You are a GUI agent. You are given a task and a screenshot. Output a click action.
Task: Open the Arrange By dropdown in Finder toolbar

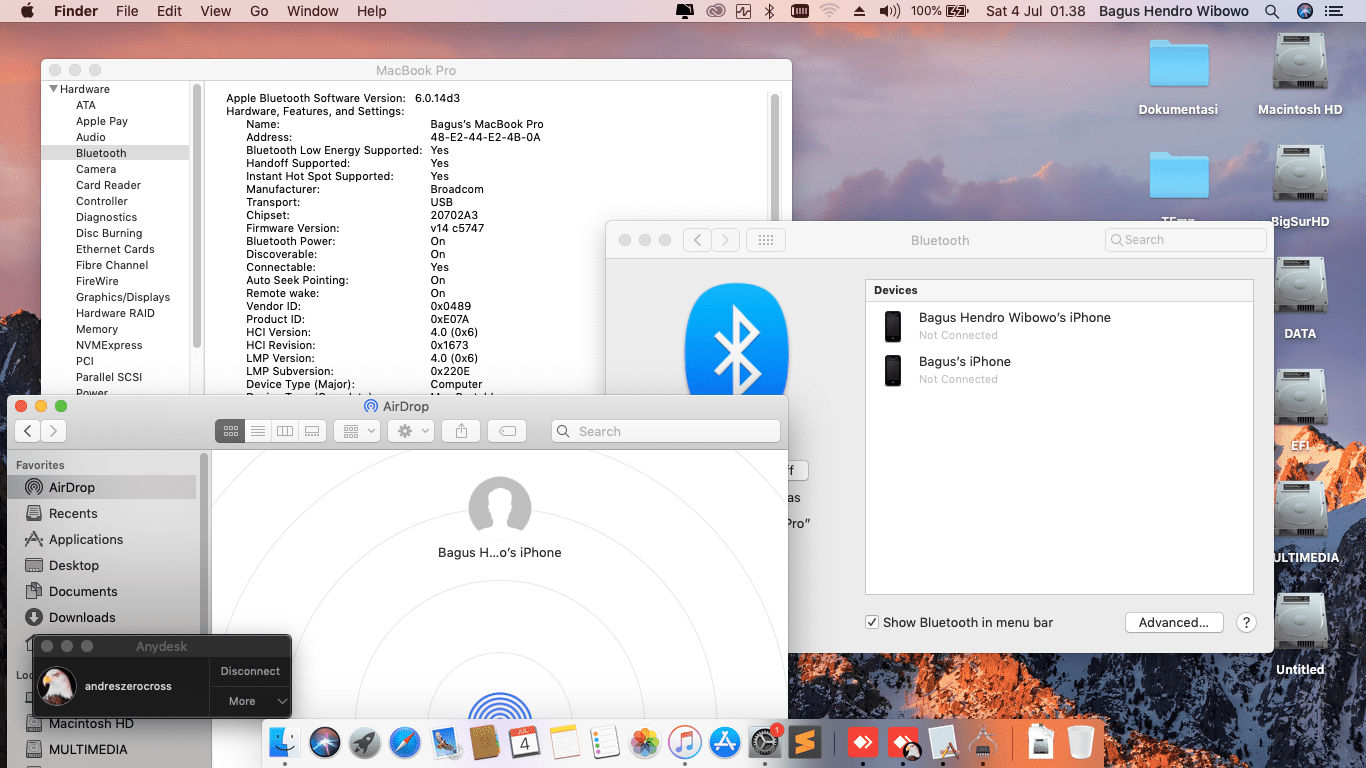pyautogui.click(x=359, y=431)
